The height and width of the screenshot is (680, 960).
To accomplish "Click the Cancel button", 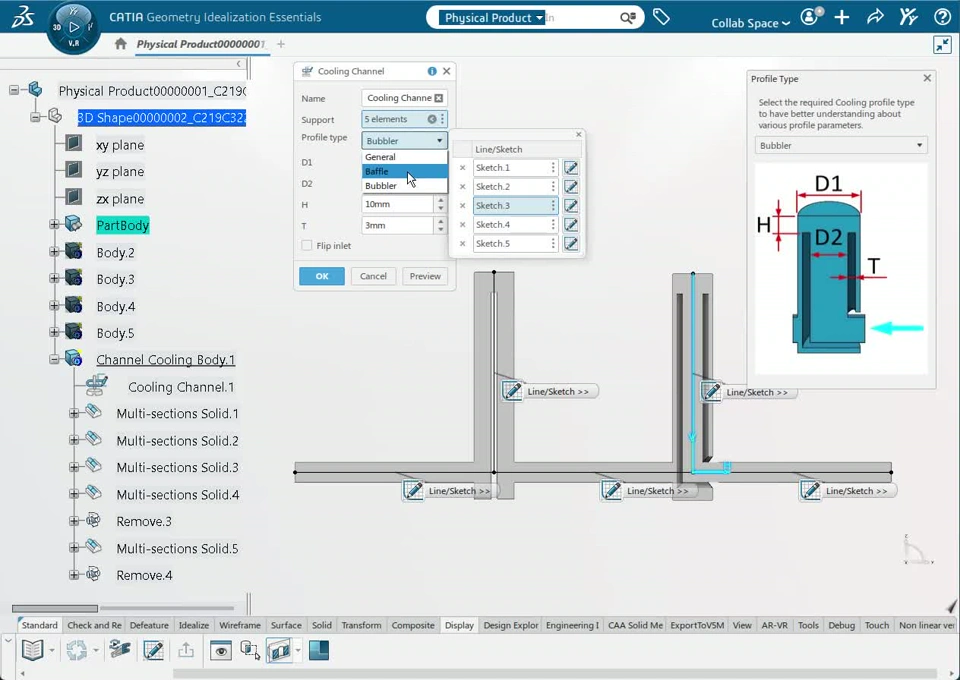I will click(x=373, y=276).
